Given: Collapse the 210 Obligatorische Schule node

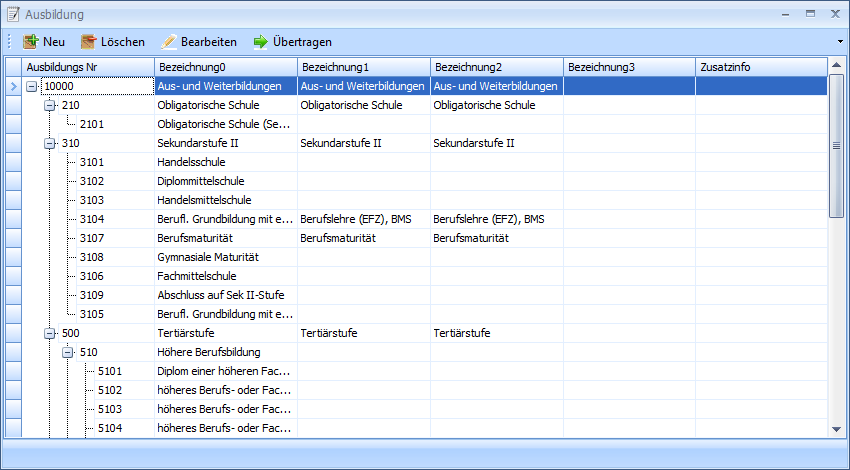Looking at the screenshot, I should tap(50, 105).
